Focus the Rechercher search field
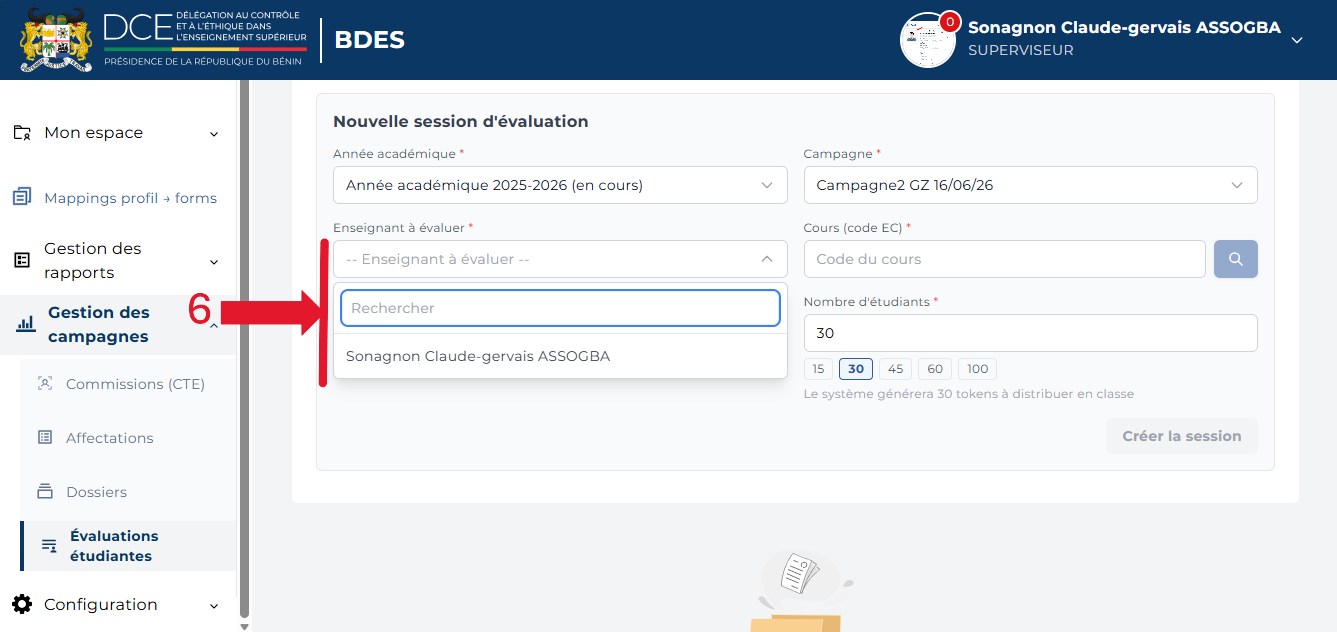1337x632 pixels. [x=560, y=308]
